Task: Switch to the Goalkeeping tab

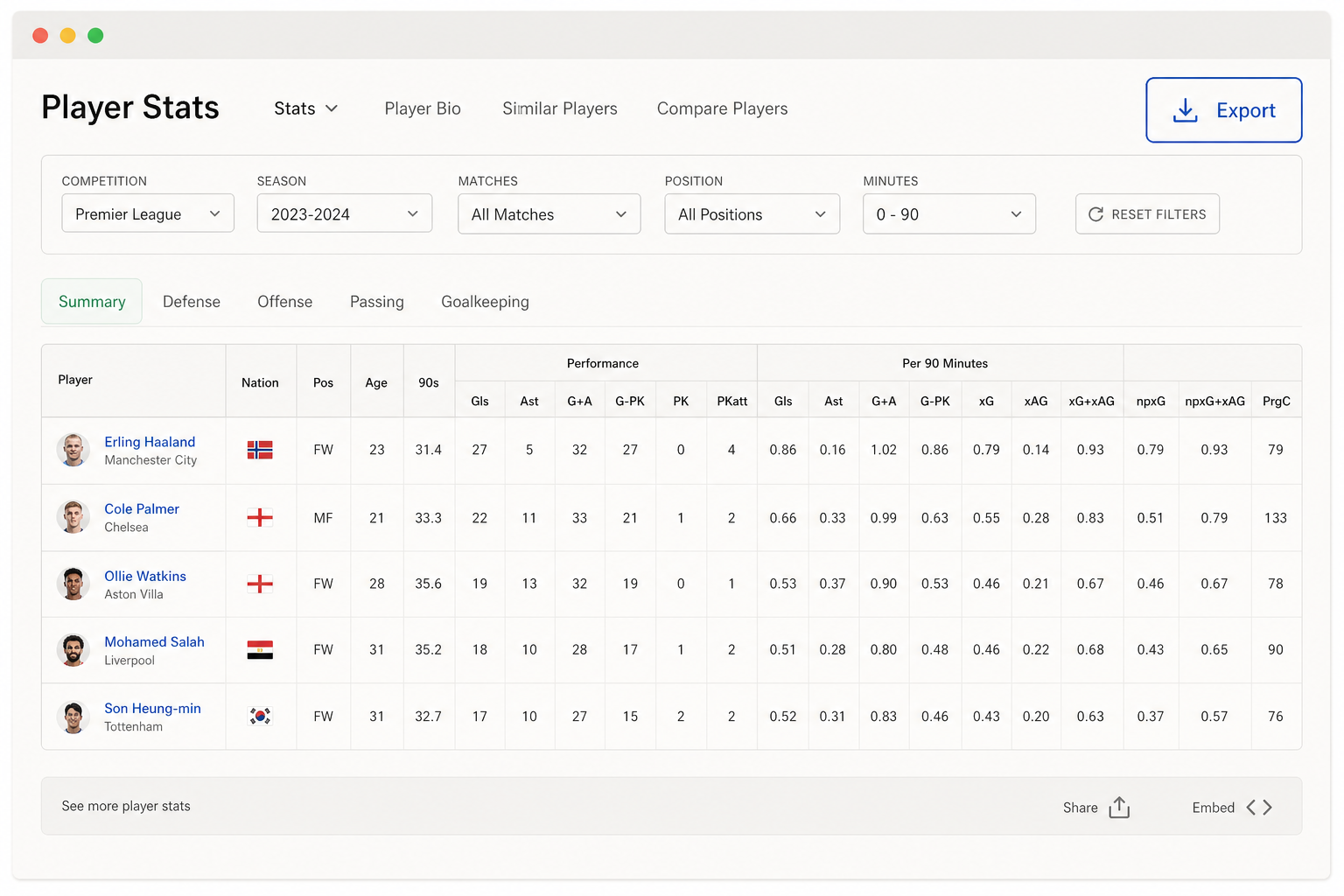Action: (485, 302)
